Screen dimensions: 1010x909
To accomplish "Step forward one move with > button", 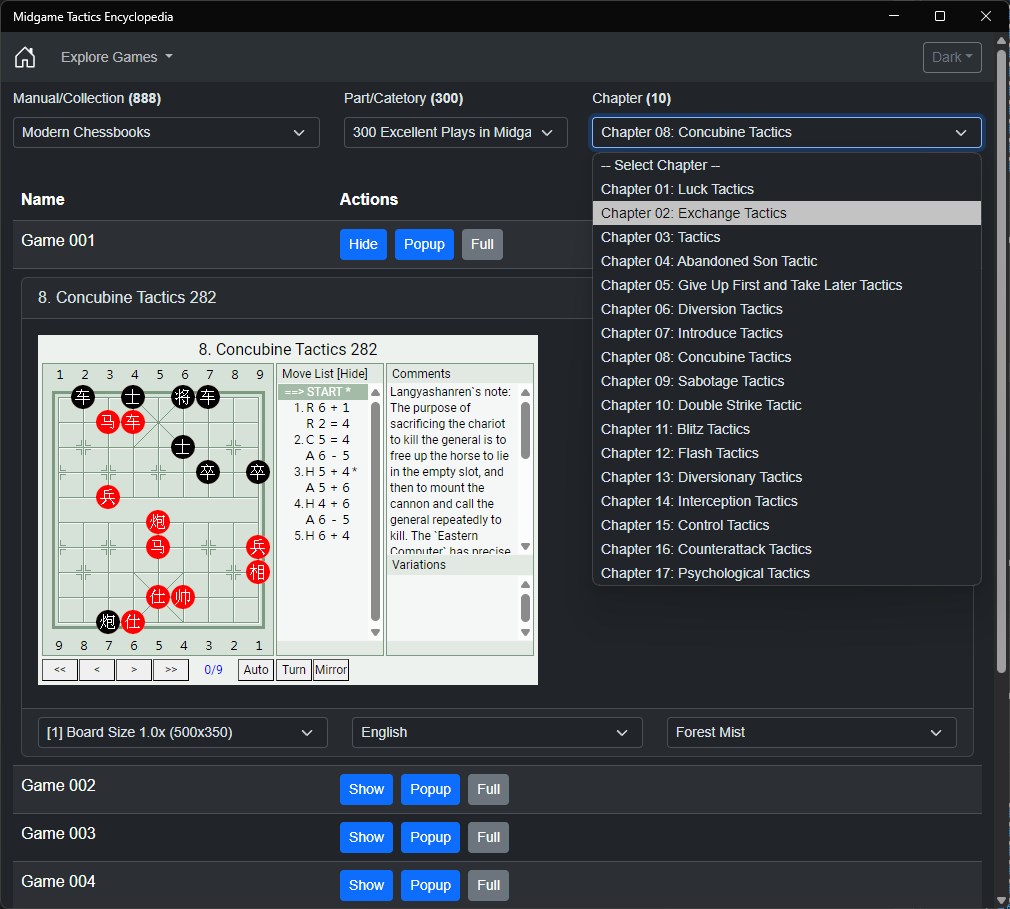I will coord(134,670).
